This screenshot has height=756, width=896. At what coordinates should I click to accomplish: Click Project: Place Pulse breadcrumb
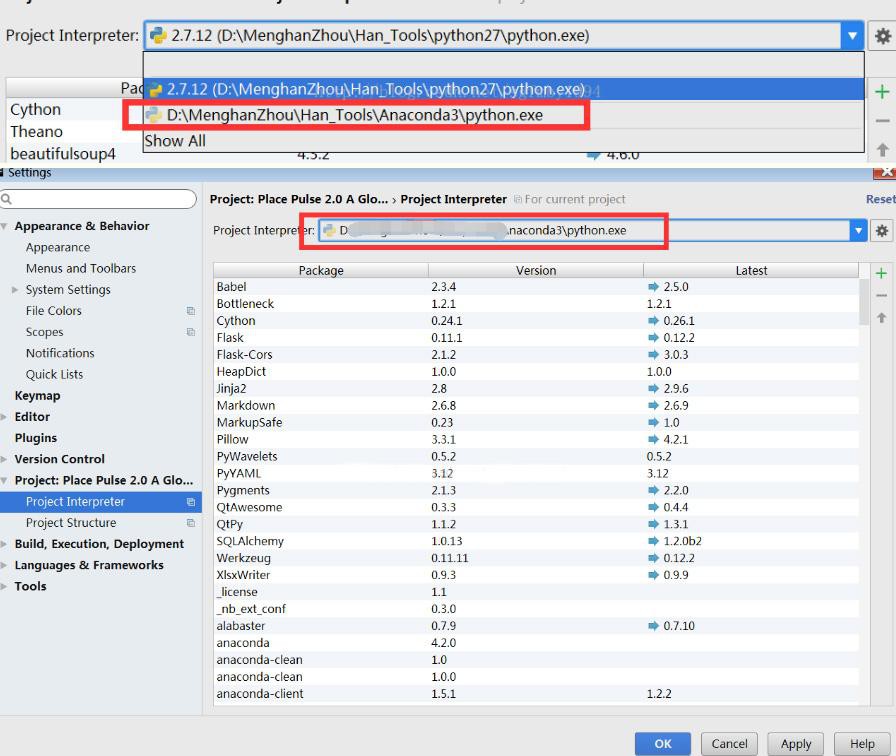[x=299, y=199]
